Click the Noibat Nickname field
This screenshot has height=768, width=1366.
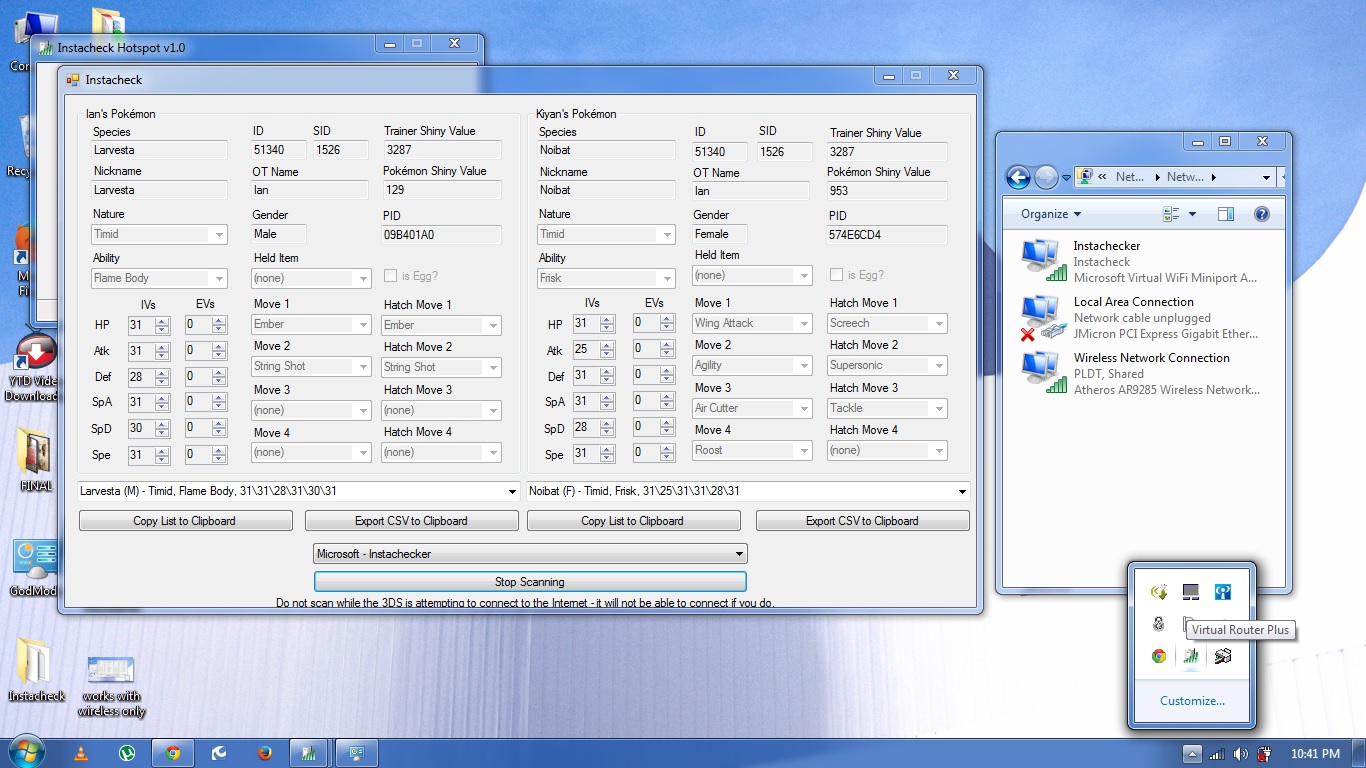(606, 190)
